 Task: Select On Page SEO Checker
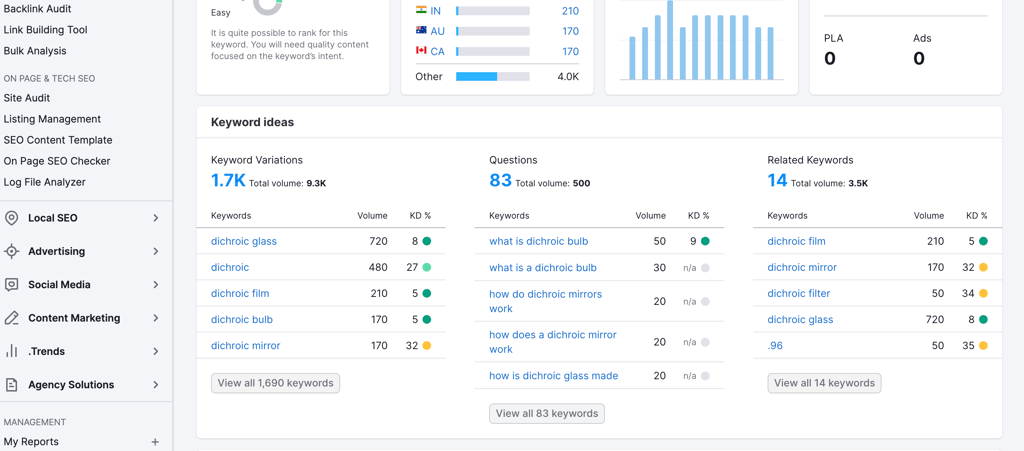coord(57,161)
